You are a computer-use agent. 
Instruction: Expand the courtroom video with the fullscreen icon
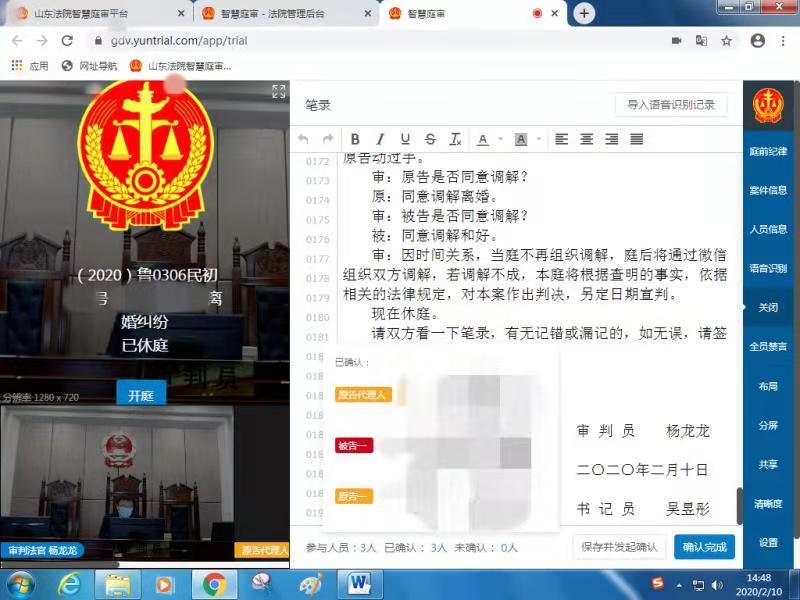coord(279,91)
